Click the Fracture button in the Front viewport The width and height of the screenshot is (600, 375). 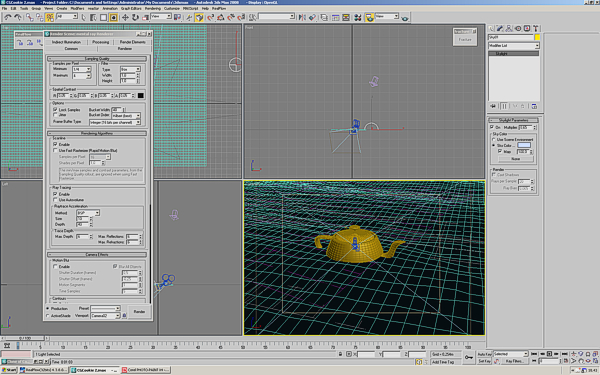coord(465,39)
